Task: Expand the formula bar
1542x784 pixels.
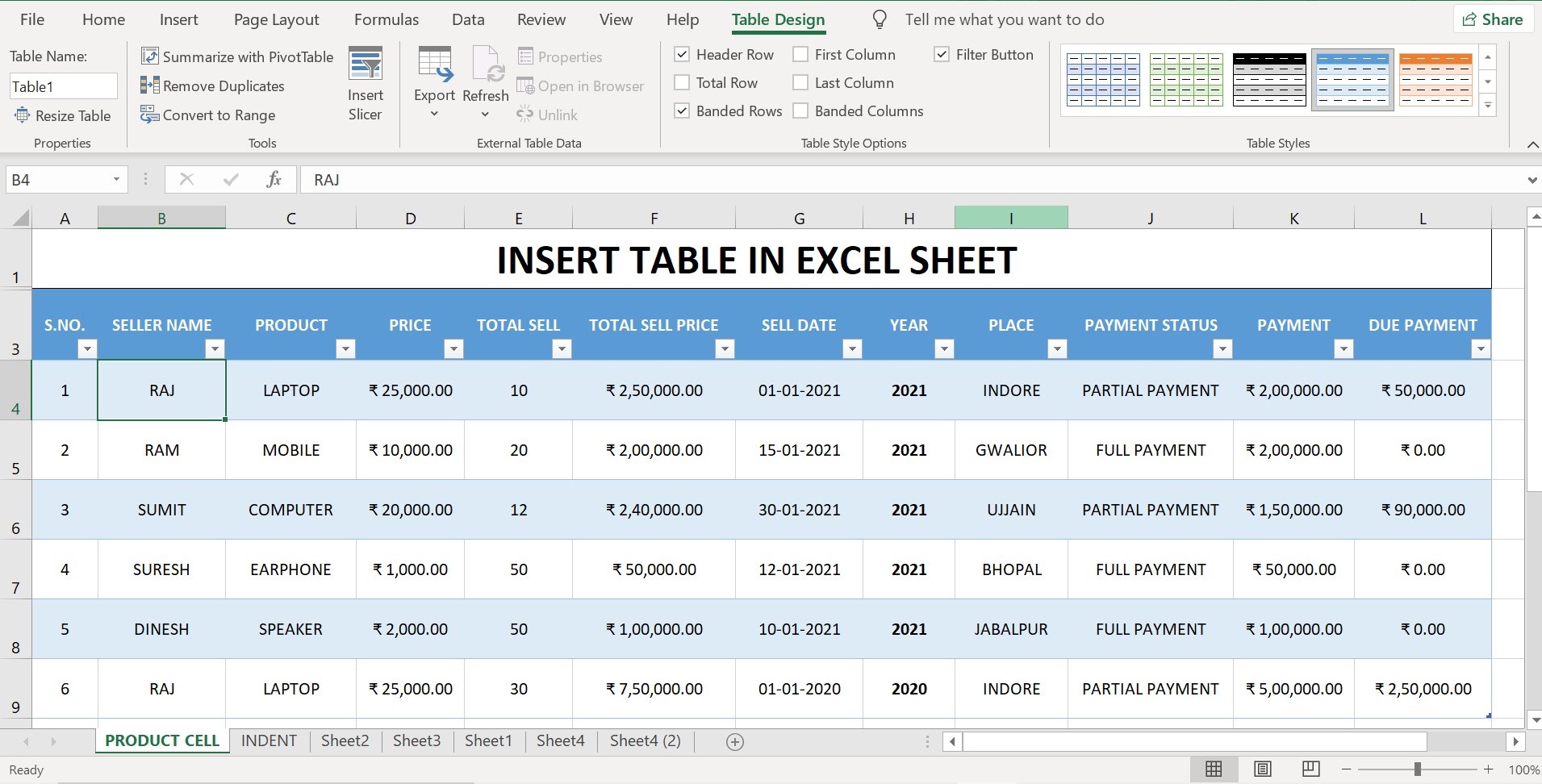Action: [1532, 180]
